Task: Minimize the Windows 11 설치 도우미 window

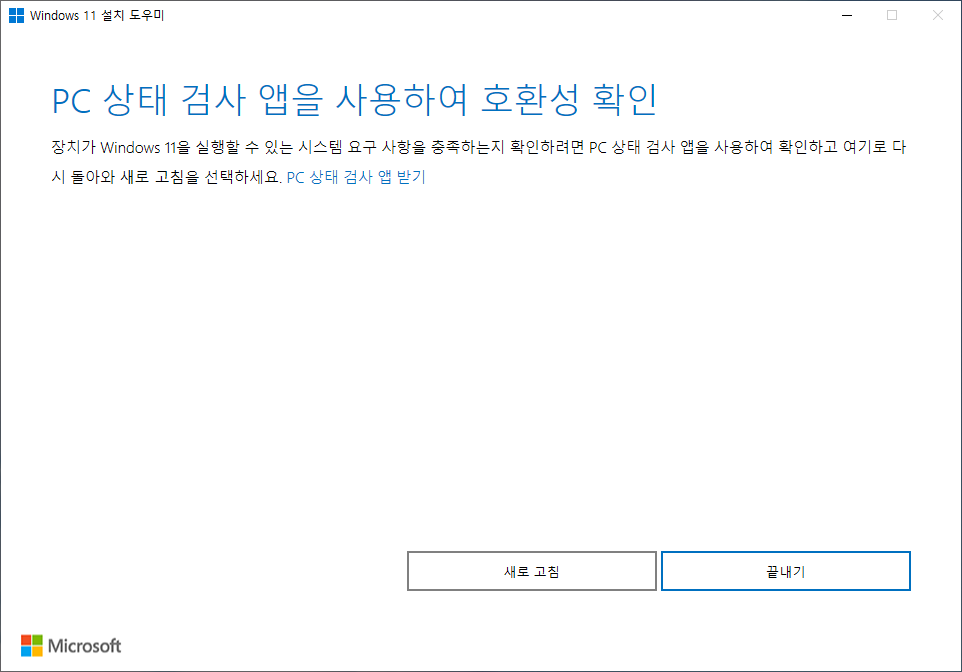Action: click(847, 15)
